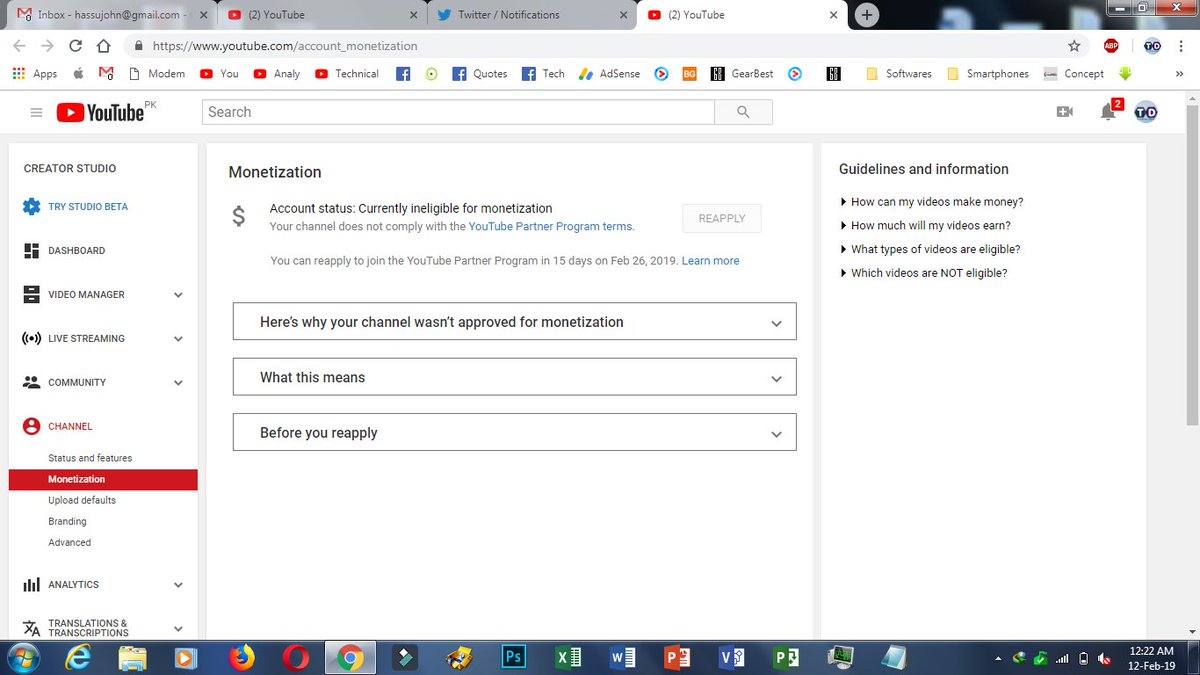Go to the browser home icon
The height and width of the screenshot is (675, 1200).
(104, 46)
